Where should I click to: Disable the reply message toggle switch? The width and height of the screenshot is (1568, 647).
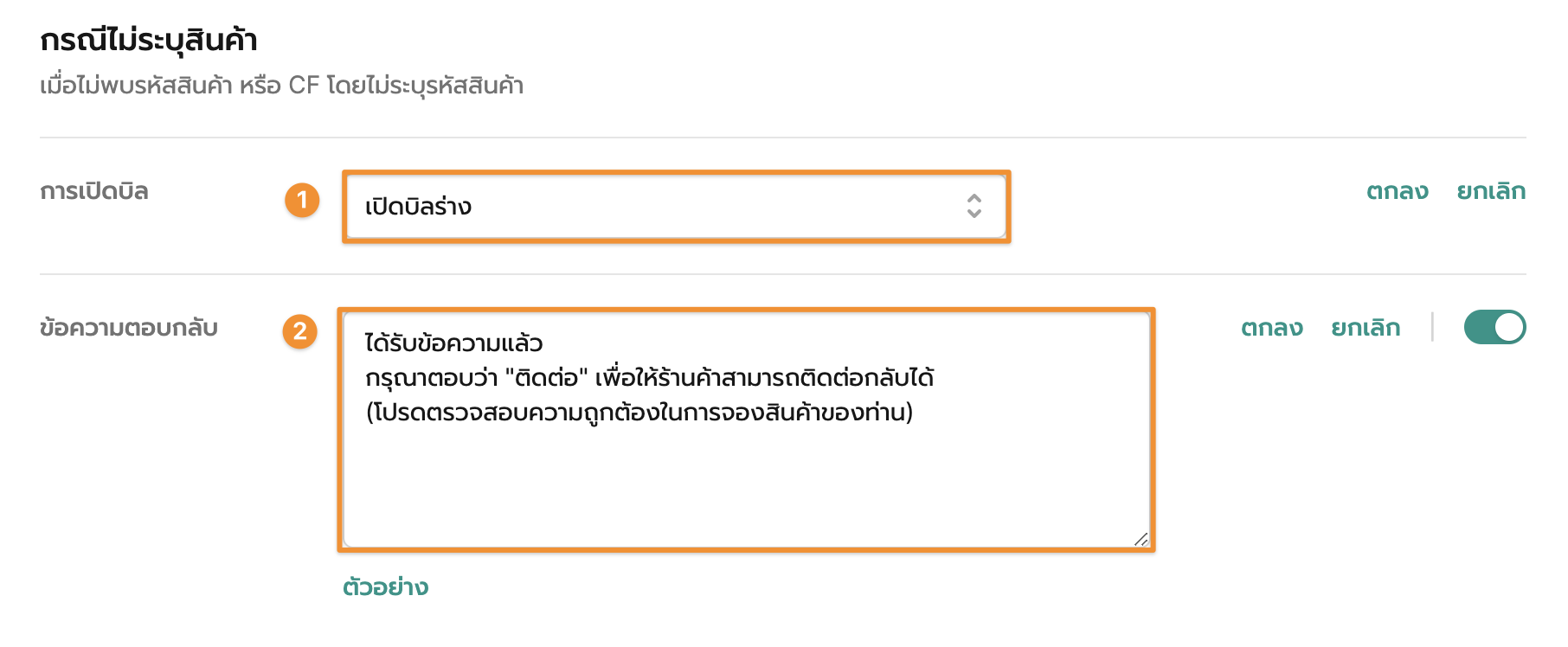[1494, 327]
